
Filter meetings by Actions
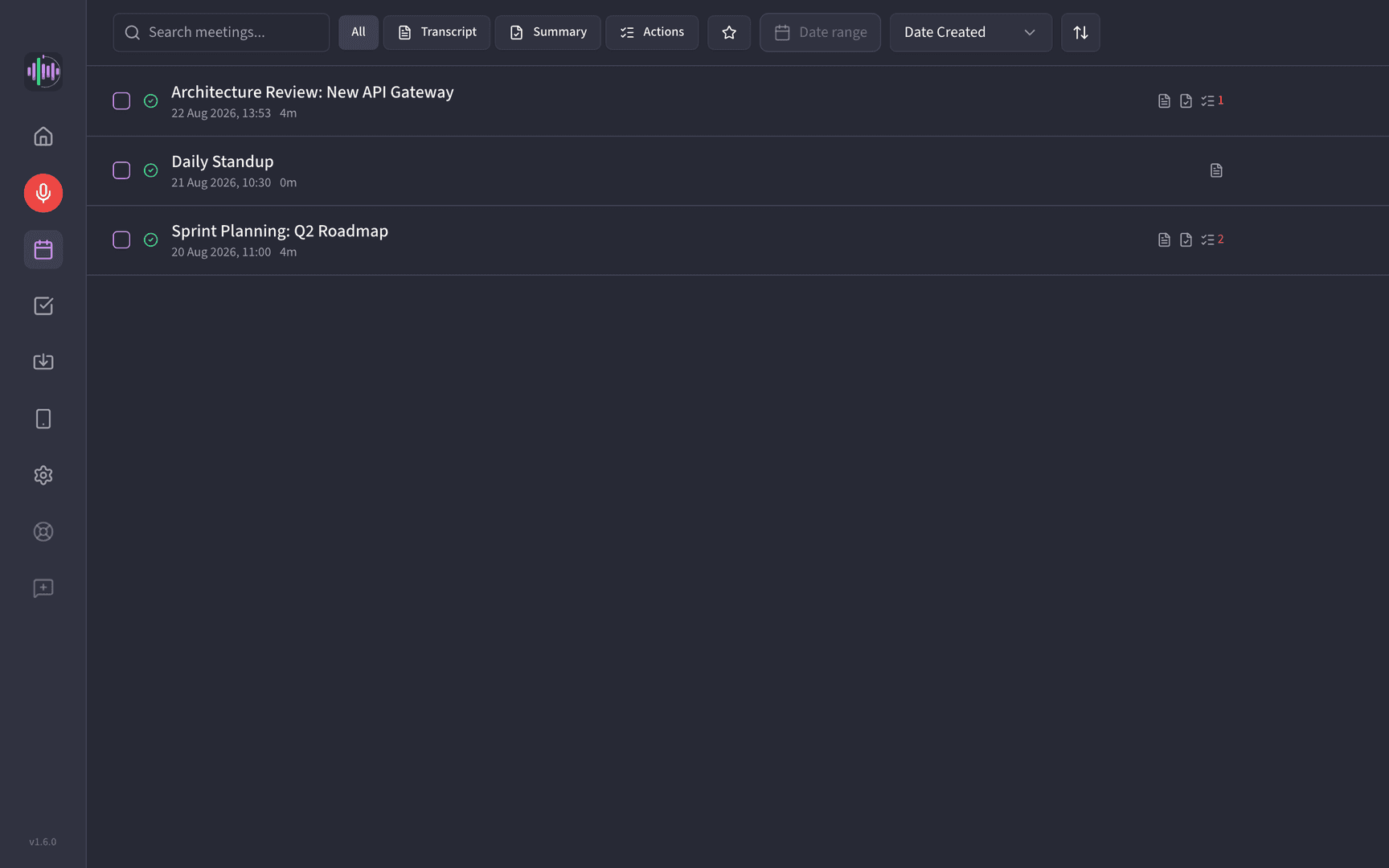(x=652, y=32)
